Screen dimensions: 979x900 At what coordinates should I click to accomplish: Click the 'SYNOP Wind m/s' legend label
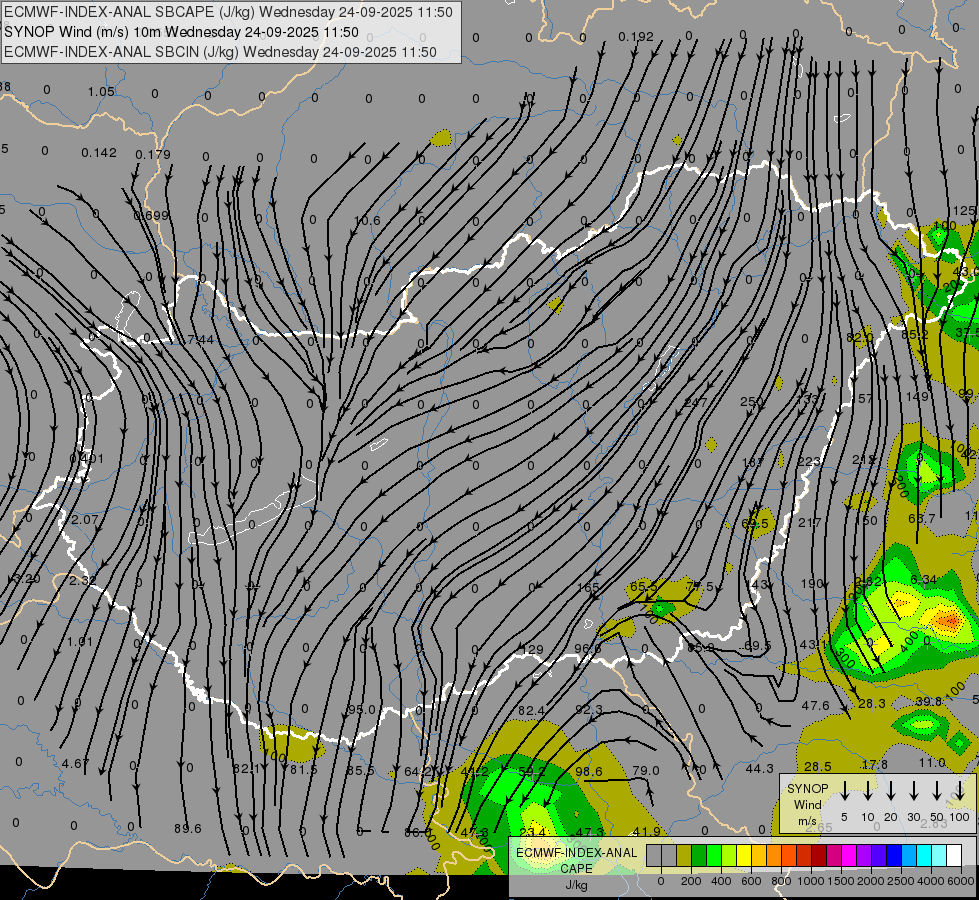(807, 804)
